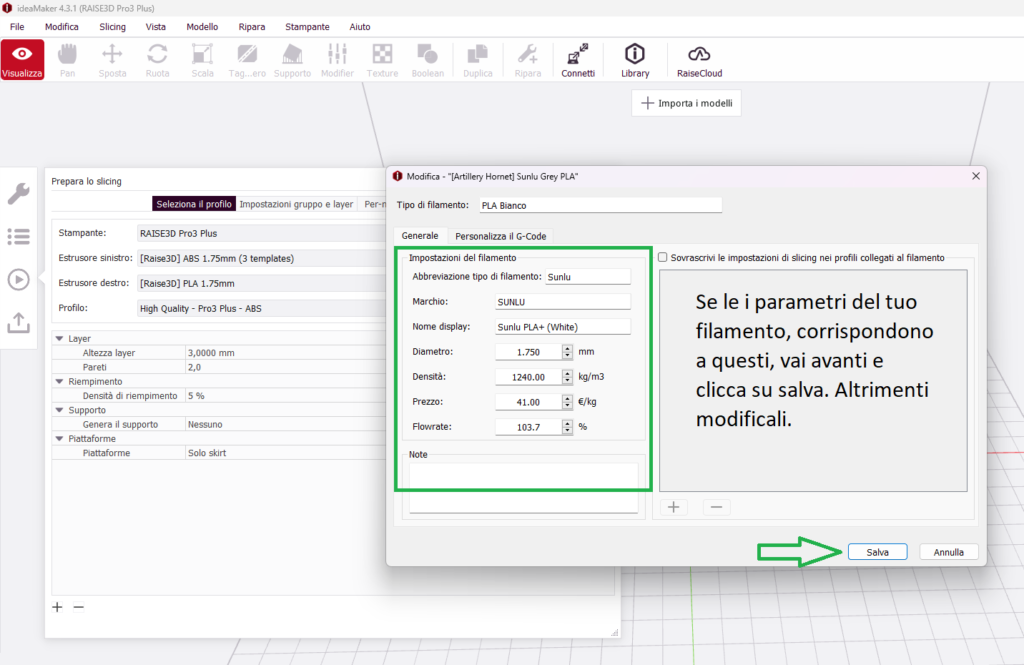This screenshot has height=665, width=1024.
Task: Click the wrench settings sidebar icon
Action: 18,193
